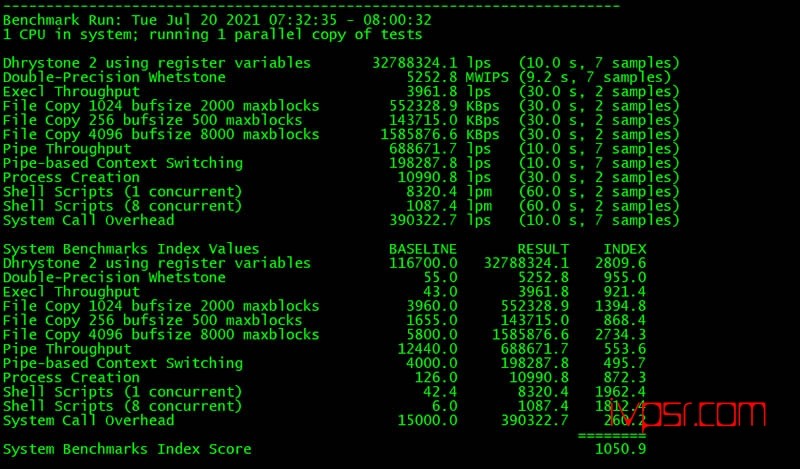Click the baseline value 3960.0
Image resolution: width=800 pixels, height=469 pixels.
click(432, 306)
